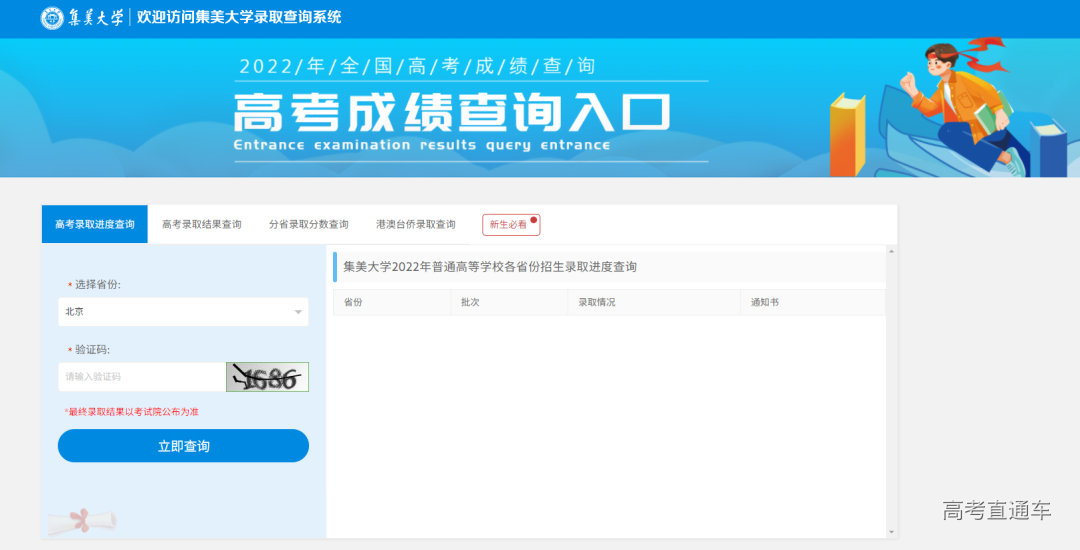1080x550 pixels.
Task: Click the red dot on 新生必看
Action: (x=534, y=219)
